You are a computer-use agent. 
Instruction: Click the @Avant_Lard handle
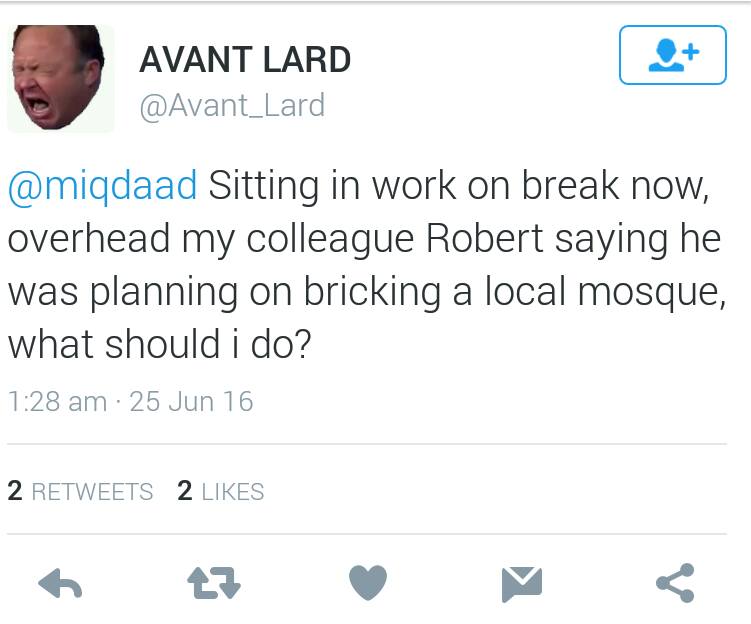click(232, 105)
